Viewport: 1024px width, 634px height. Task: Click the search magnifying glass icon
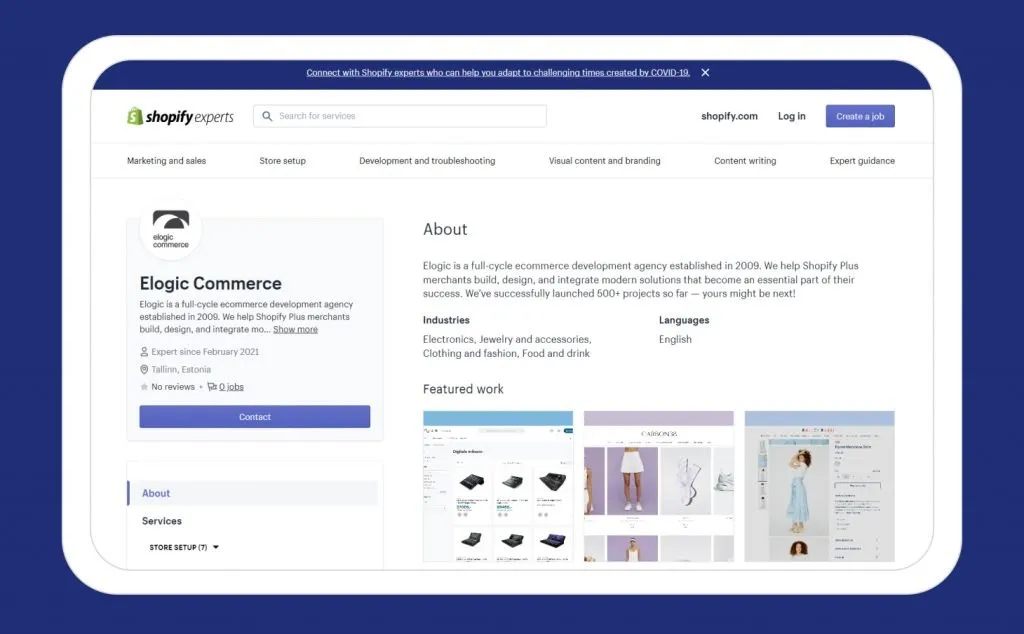266,116
